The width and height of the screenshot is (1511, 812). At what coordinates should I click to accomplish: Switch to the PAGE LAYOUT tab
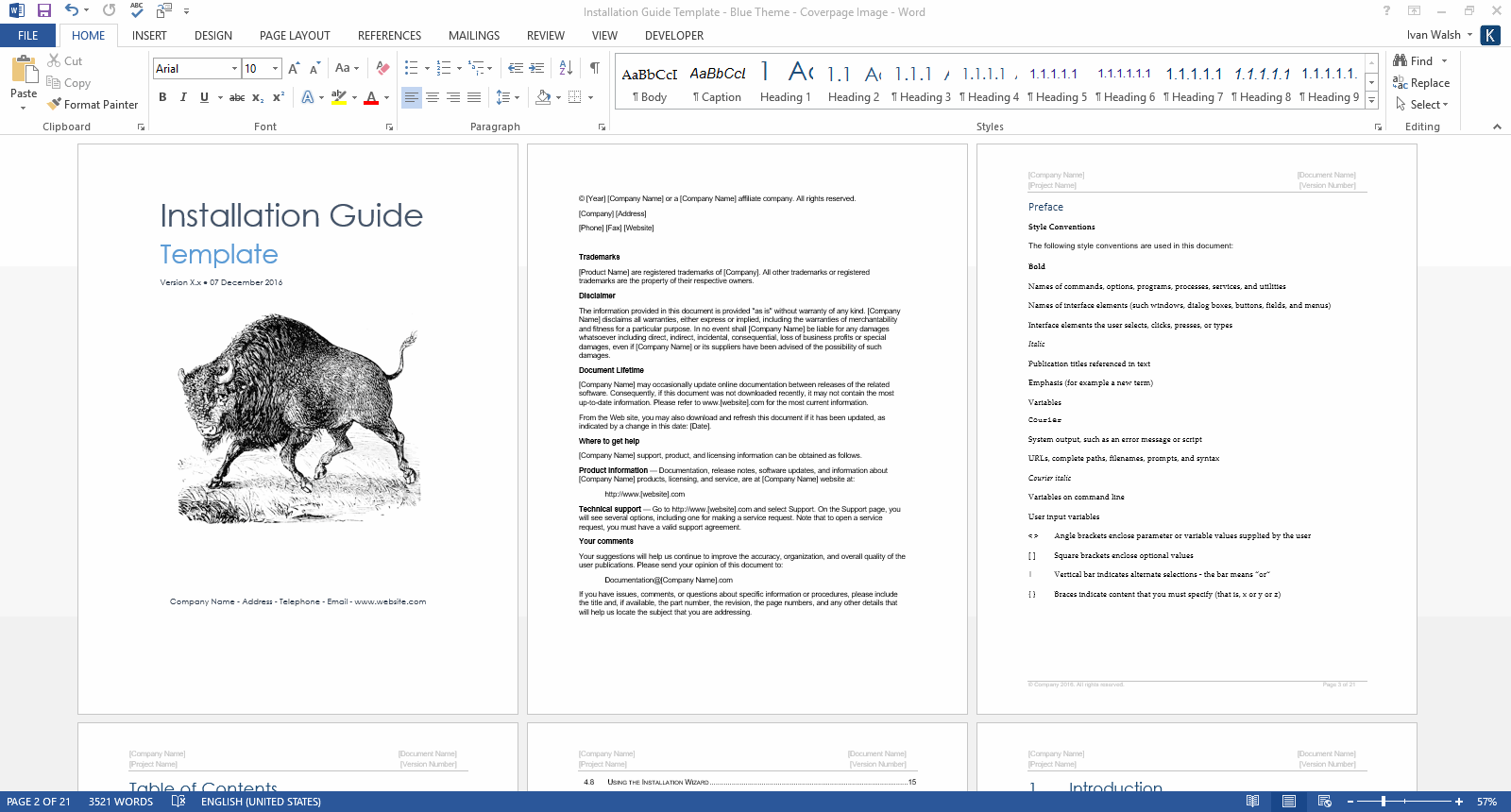(x=295, y=35)
